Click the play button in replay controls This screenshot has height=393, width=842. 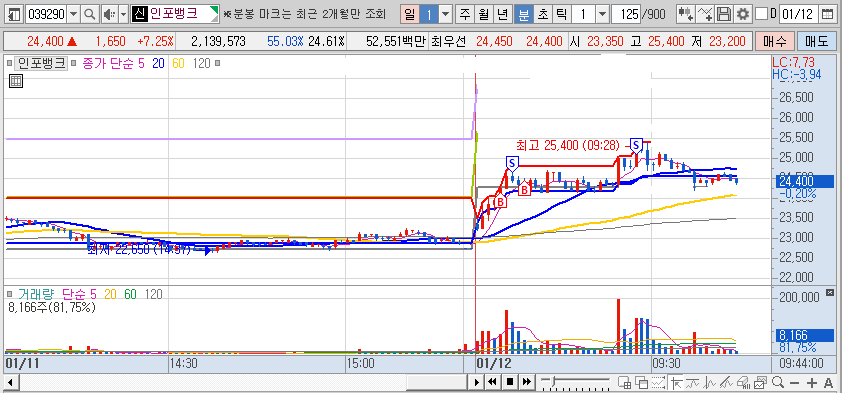(476, 382)
